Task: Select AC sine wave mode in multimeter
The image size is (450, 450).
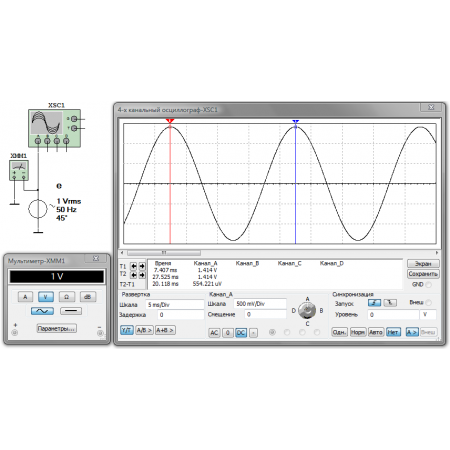Action: click(x=42, y=311)
